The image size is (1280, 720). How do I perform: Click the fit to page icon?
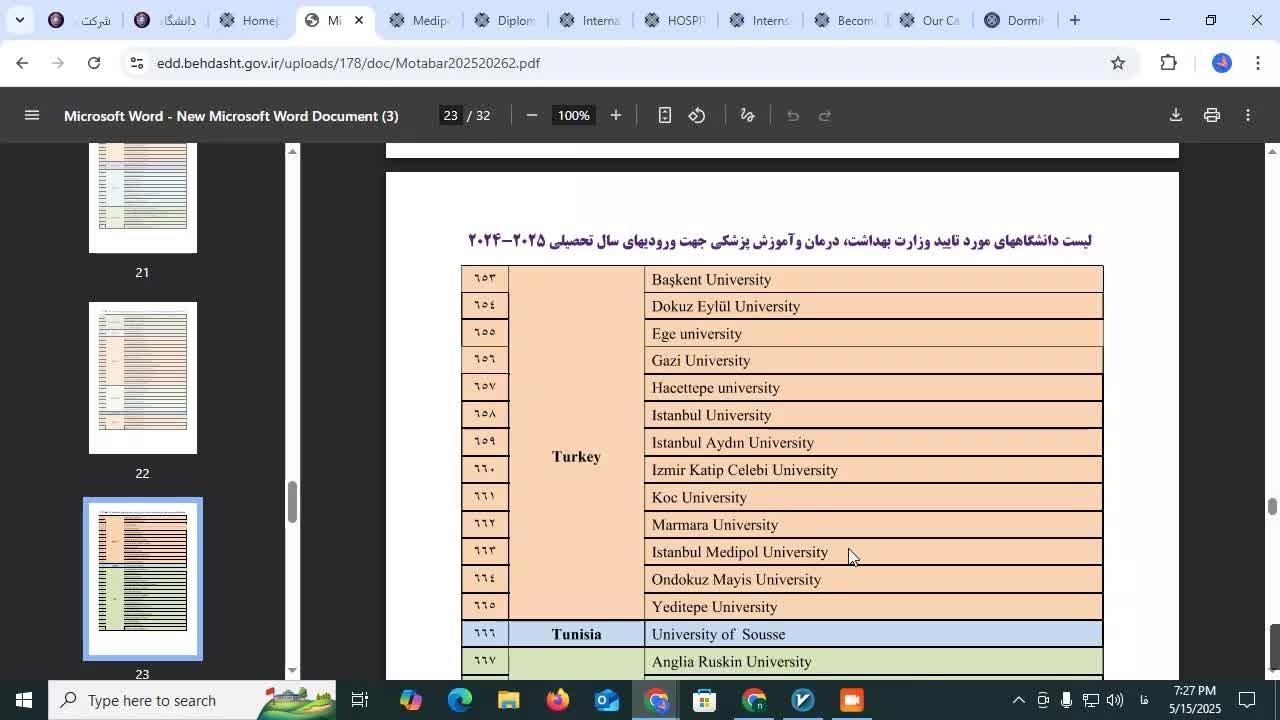point(665,115)
